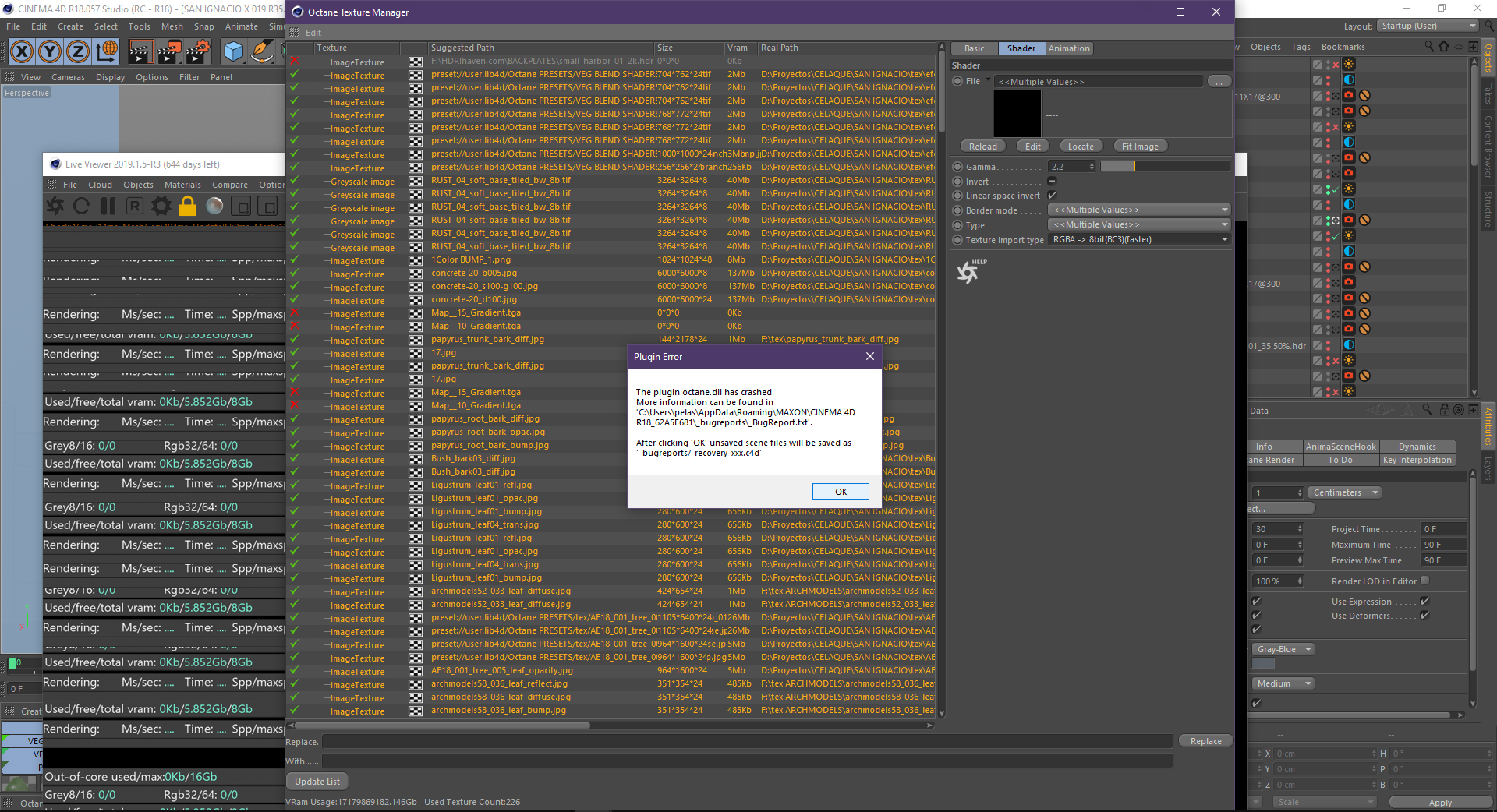Switch to the Animation tab
The width and height of the screenshot is (1497, 812).
pos(1069,48)
